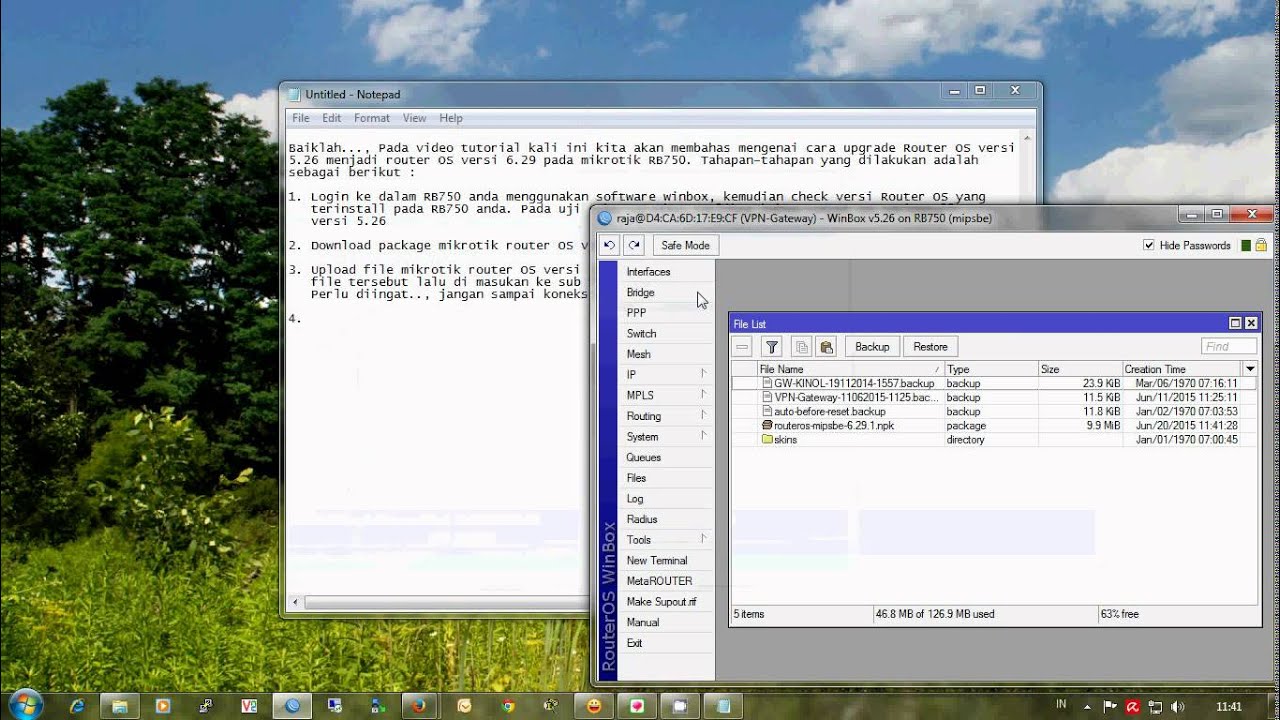Screen dimensions: 1280x720
Task: Click the Find field in File List
Action: coord(1228,347)
